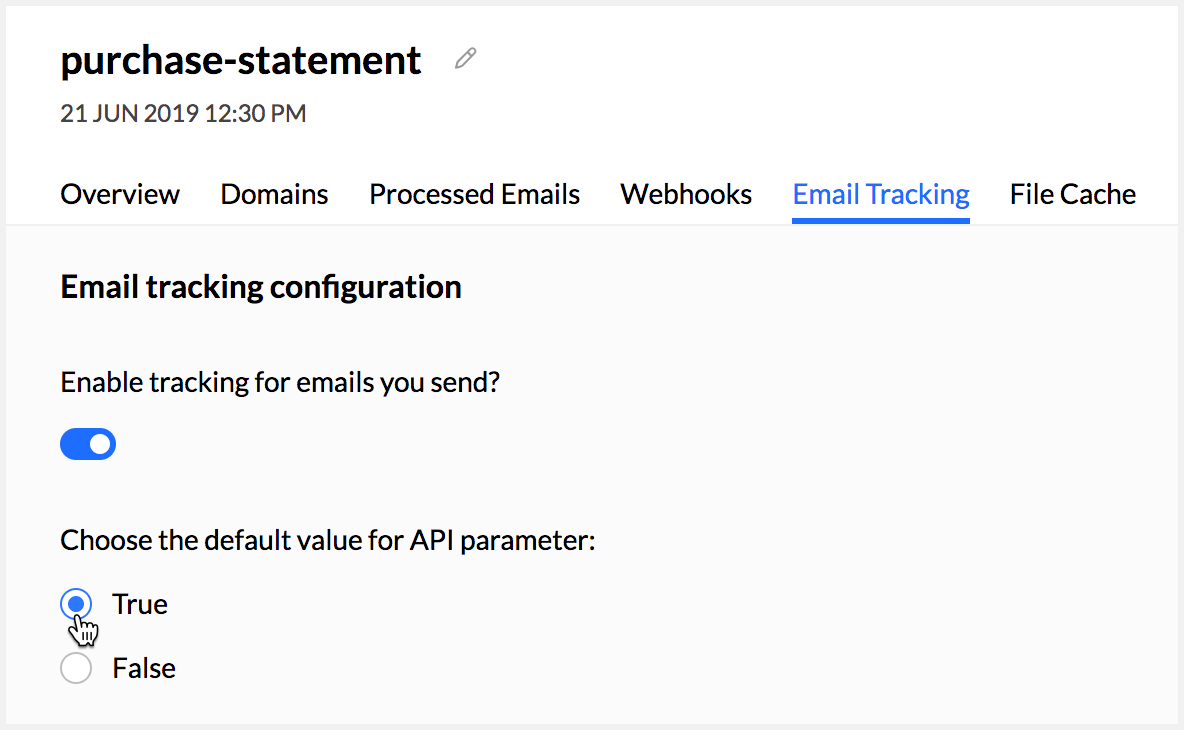This screenshot has width=1184, height=730.
Task: Go to the Processed Emails tab
Action: (x=474, y=195)
